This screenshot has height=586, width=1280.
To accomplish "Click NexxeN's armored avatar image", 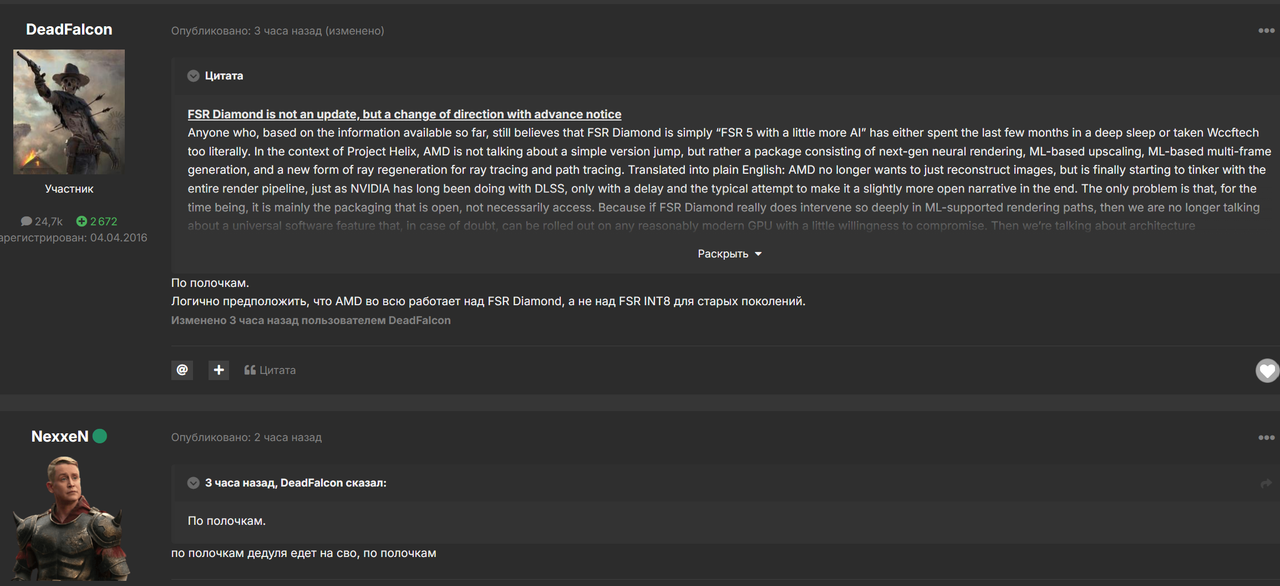I will (69, 518).
